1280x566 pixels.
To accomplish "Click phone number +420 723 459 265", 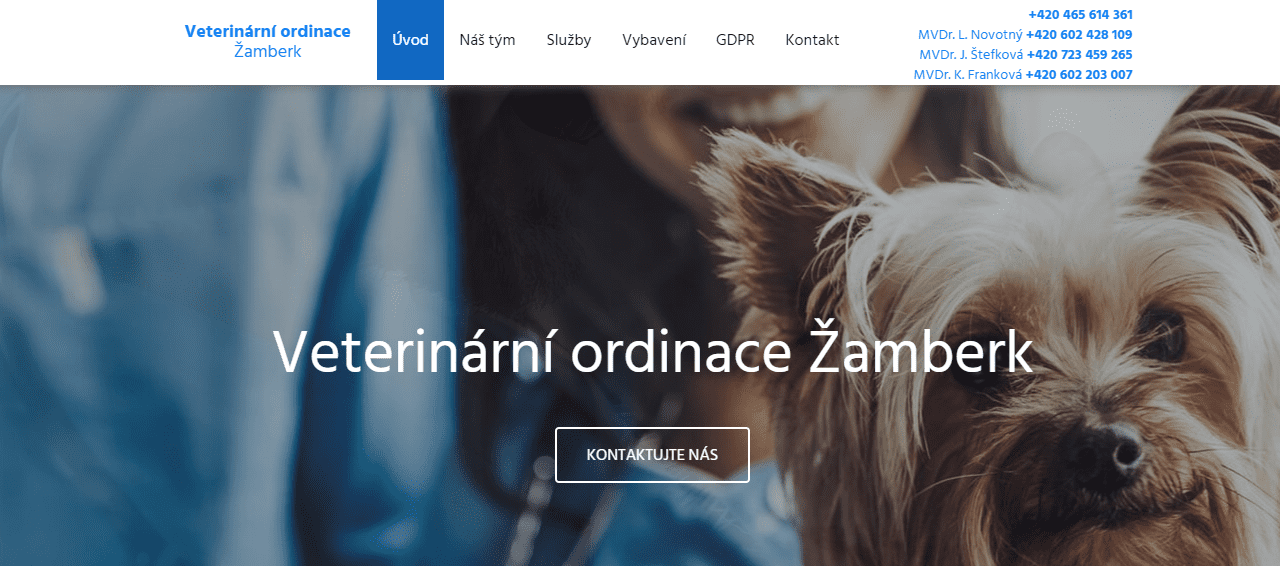I will [1079, 54].
